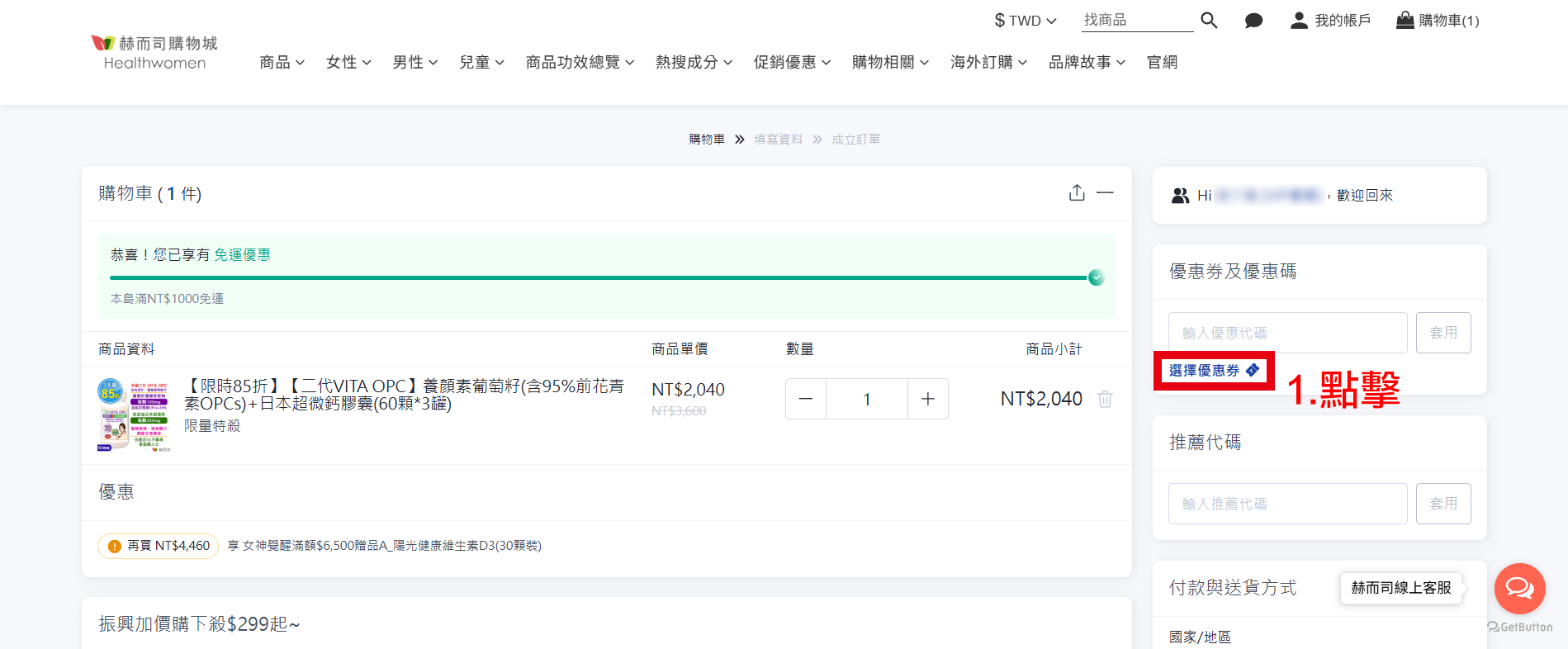This screenshot has height=649, width=1568.
Task: Click the 本島滿NT$1000免運 note
Action: pos(167,299)
